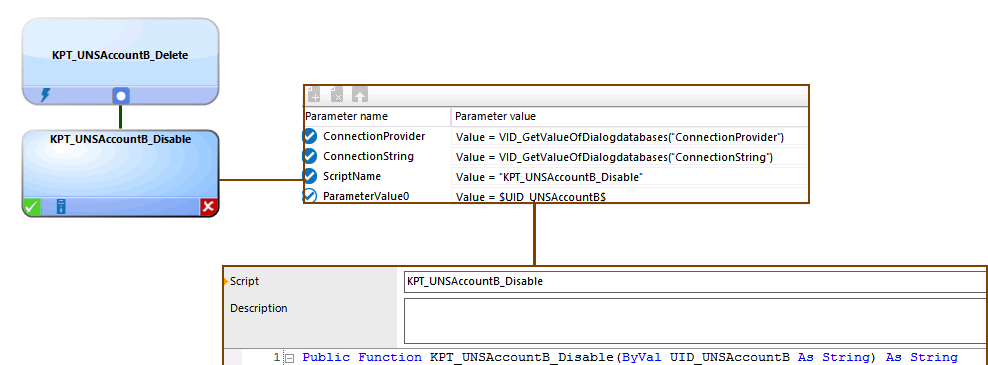Screen dimensions: 988x365
Task: Click the Script name input field
Action: tap(695, 282)
